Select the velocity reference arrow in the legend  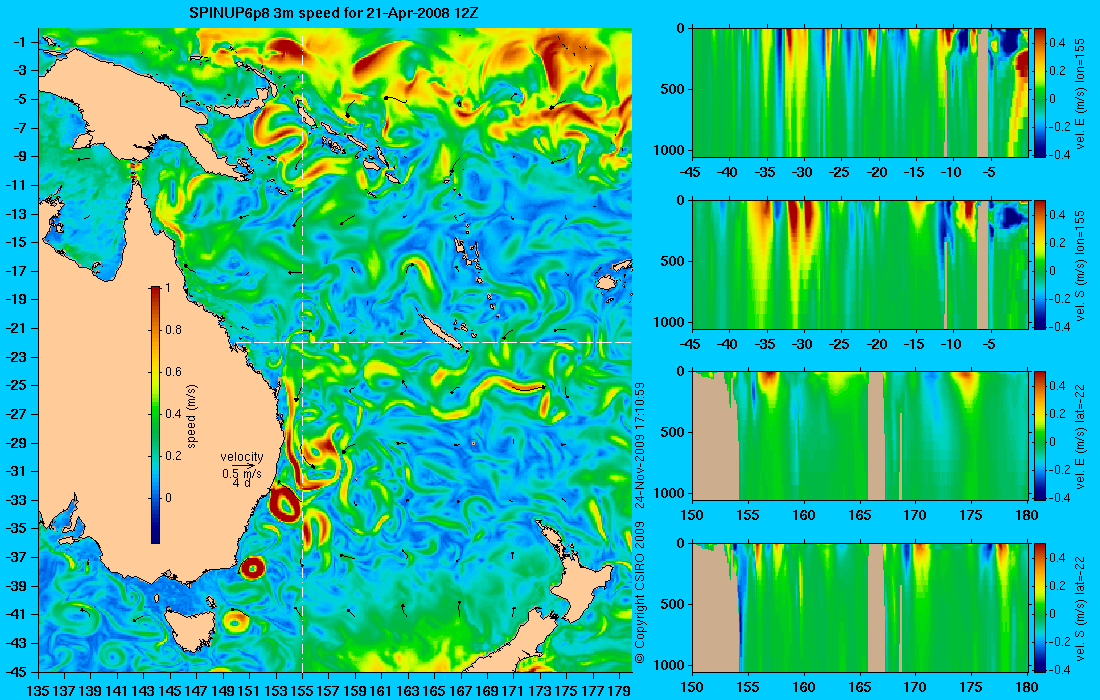(243, 466)
